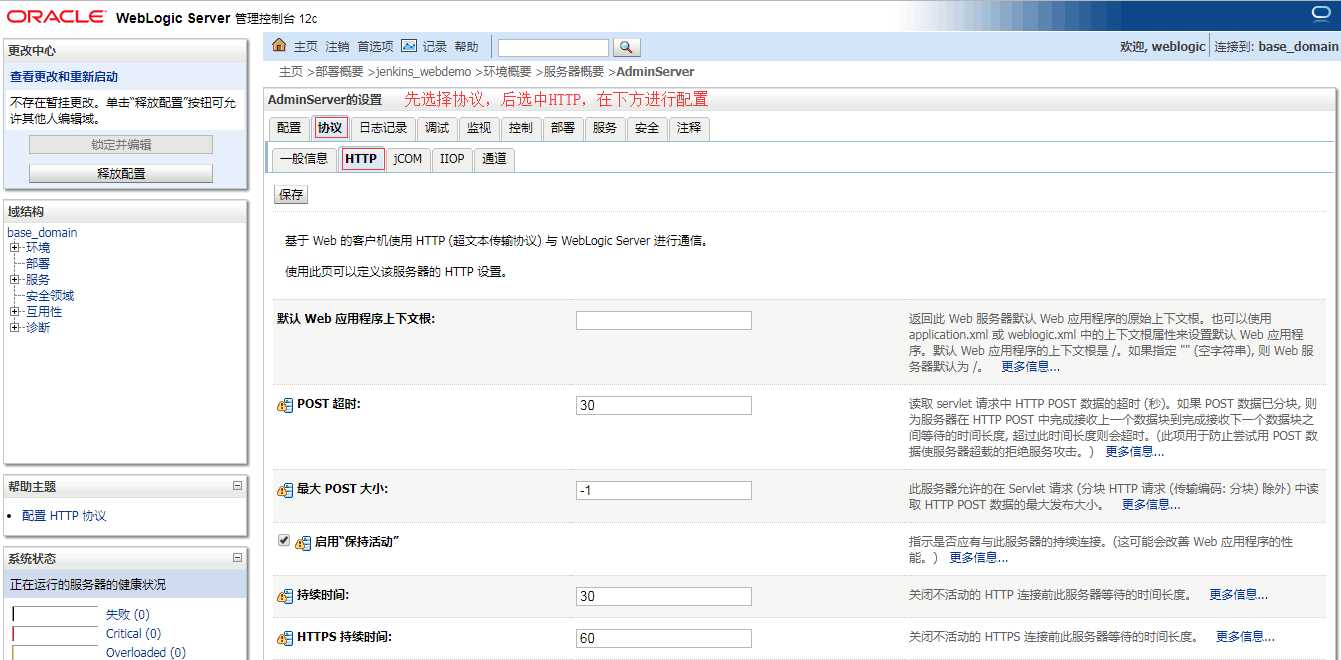Click 环境概要 in the breadcrumb
The width and height of the screenshot is (1341, 660).
tap(508, 72)
